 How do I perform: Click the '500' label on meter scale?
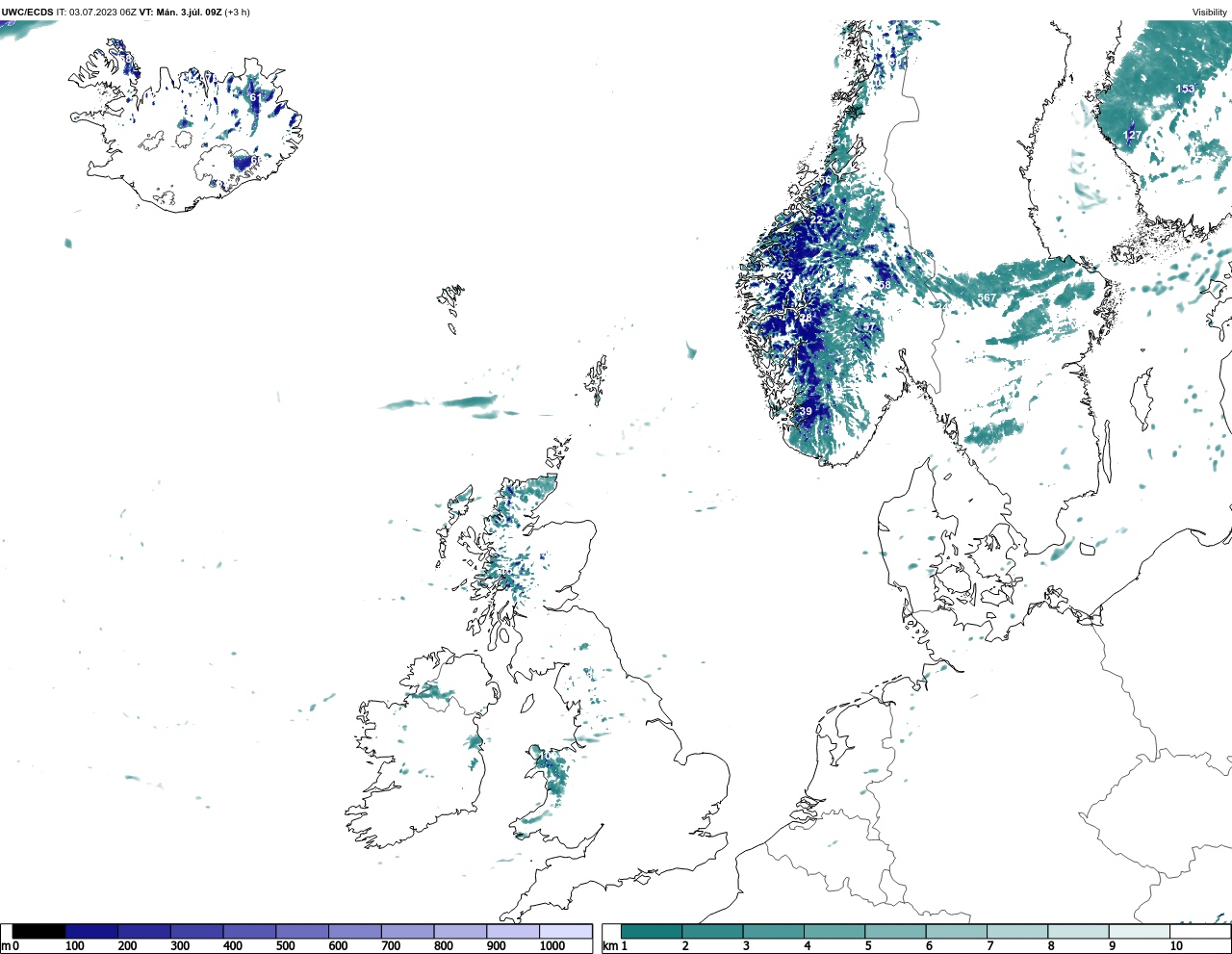coord(285,946)
